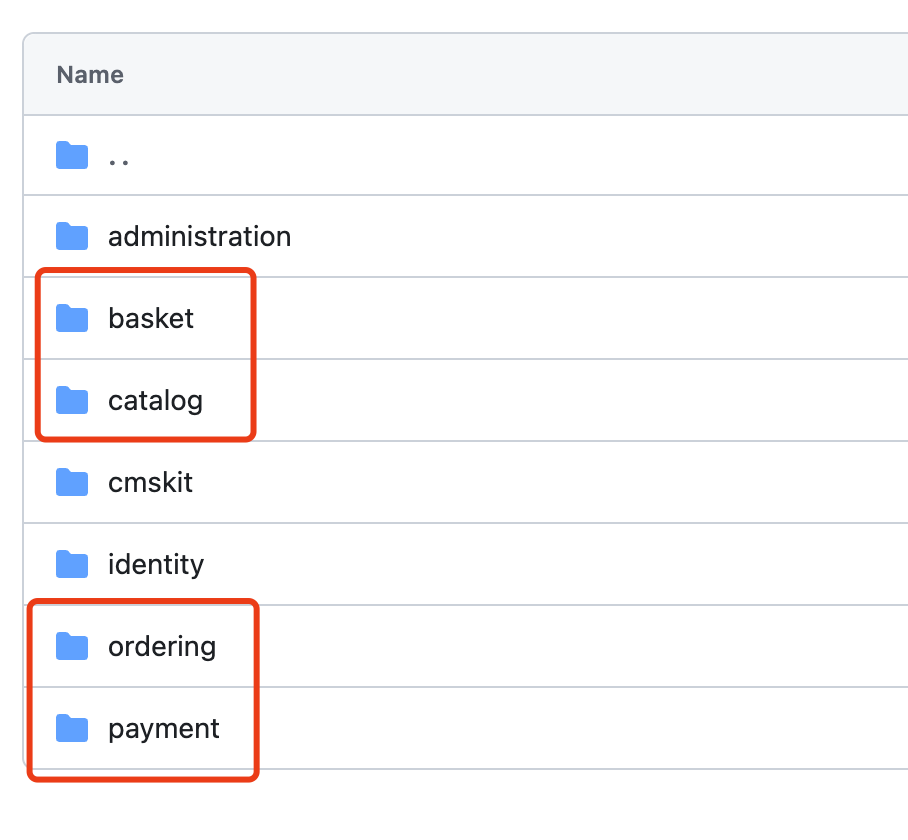Click the identity folder icon
The height and width of the screenshot is (840, 908).
coord(72,565)
